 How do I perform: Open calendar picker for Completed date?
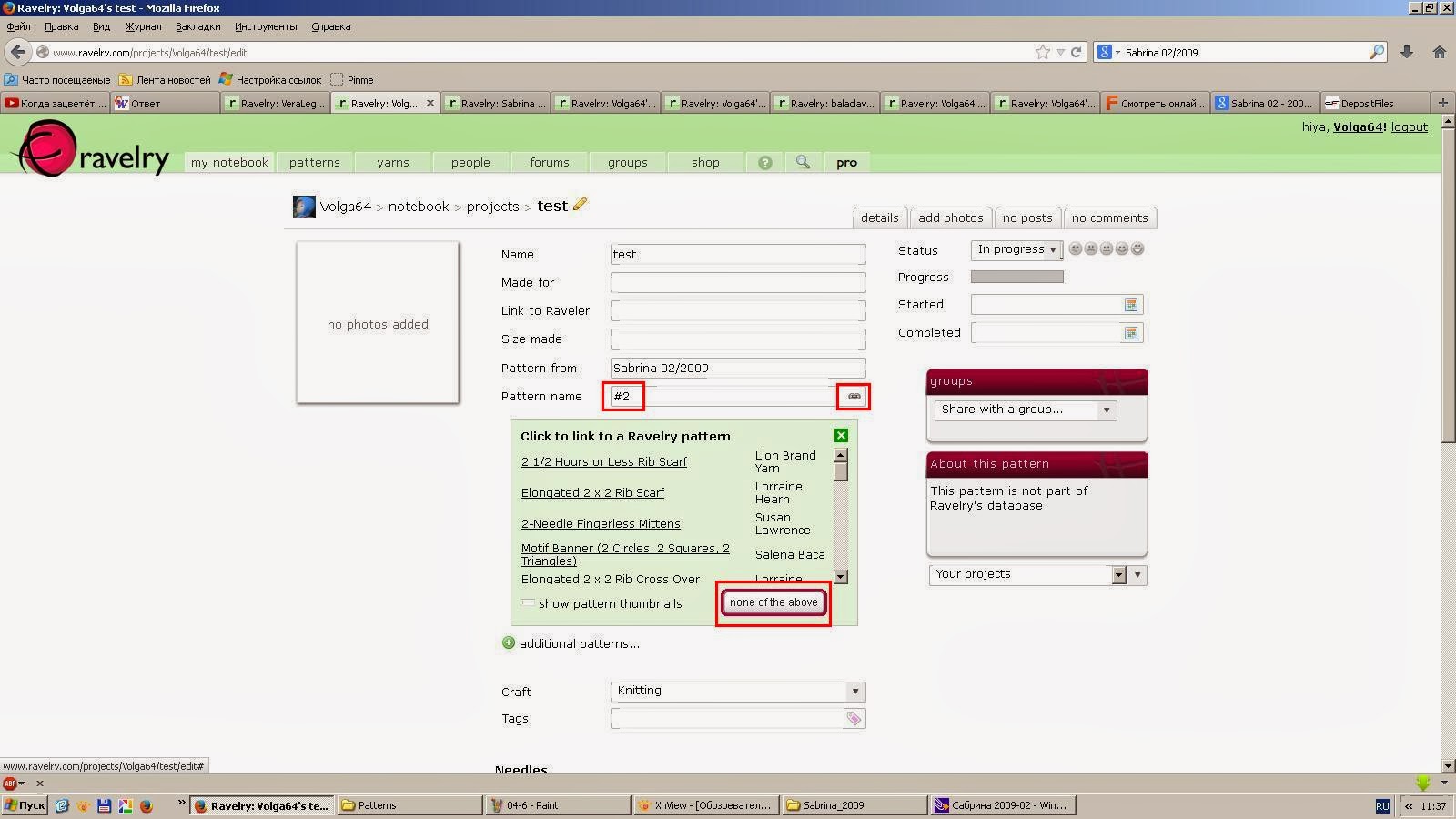(1130, 333)
